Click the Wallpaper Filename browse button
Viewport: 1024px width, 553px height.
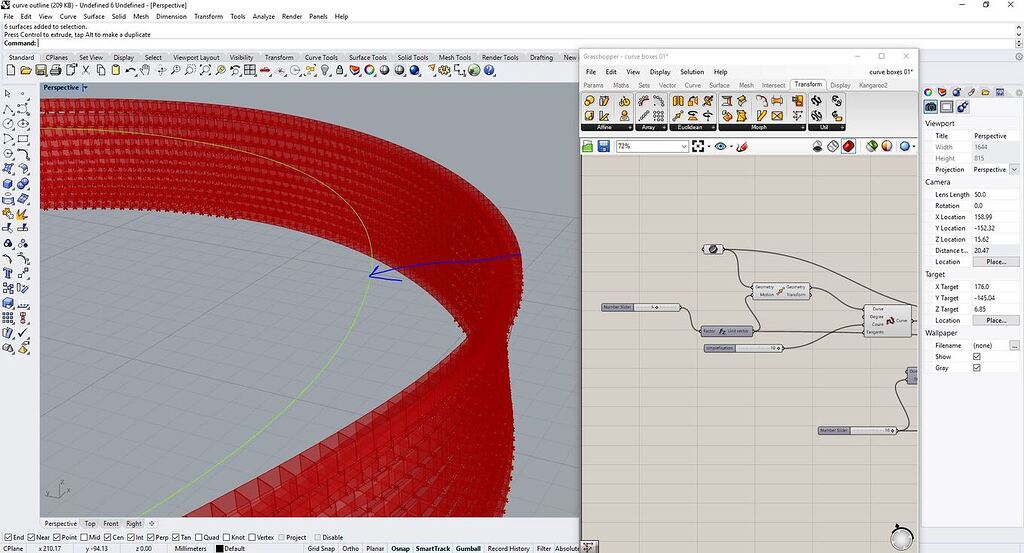tap(1014, 345)
